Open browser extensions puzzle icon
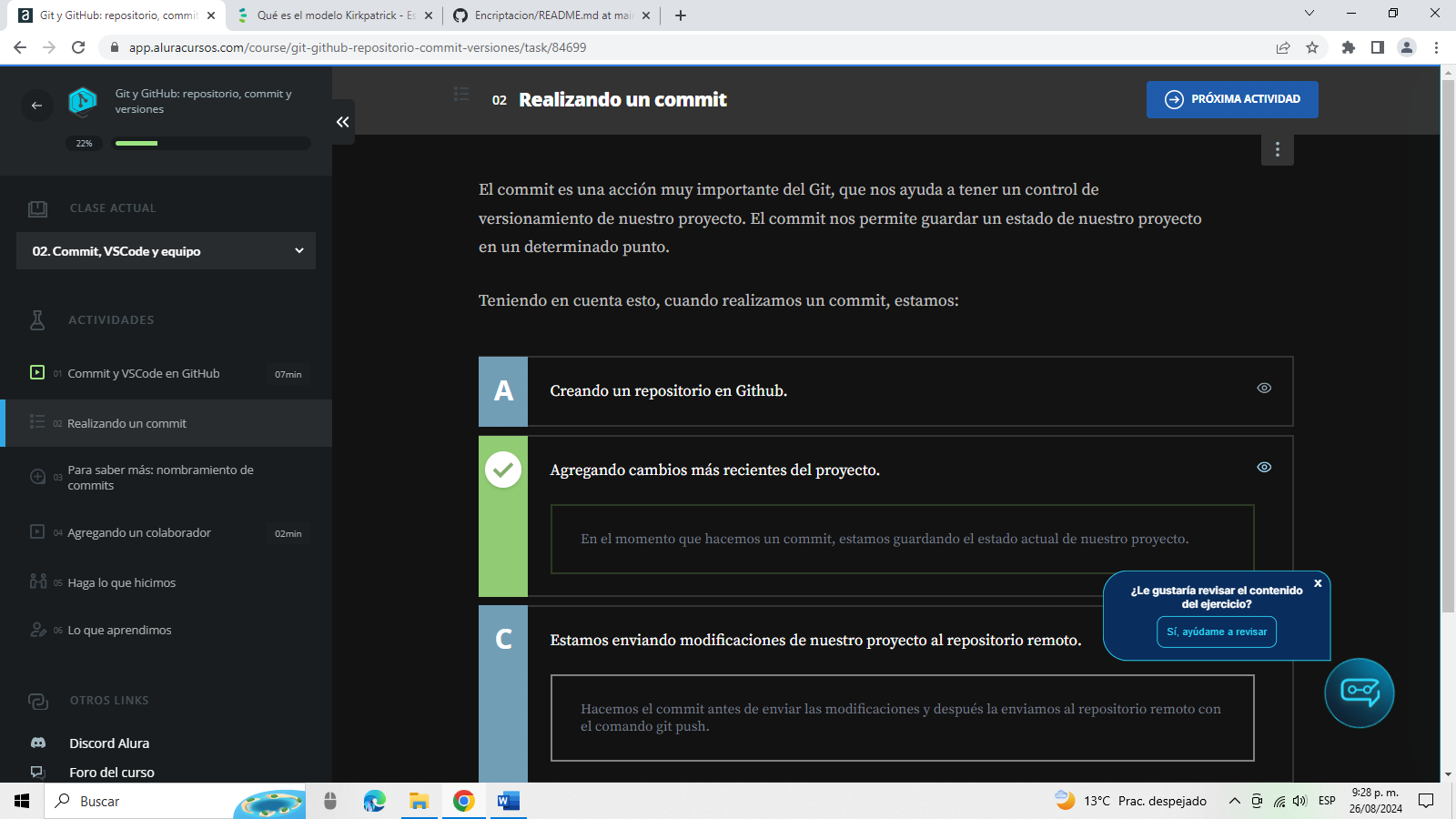 [x=1349, y=47]
